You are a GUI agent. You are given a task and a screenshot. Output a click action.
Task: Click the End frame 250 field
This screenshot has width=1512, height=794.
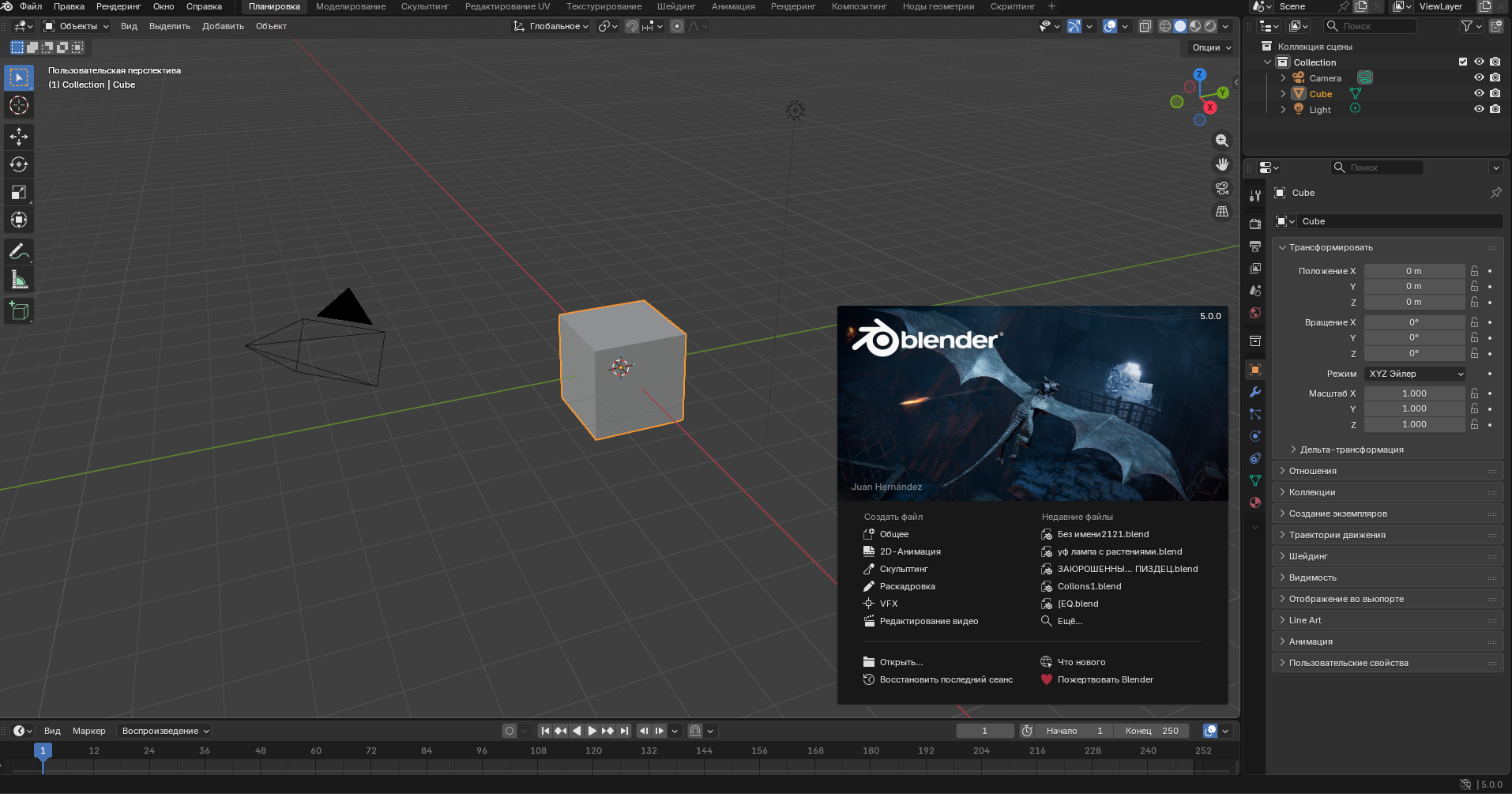click(1153, 731)
